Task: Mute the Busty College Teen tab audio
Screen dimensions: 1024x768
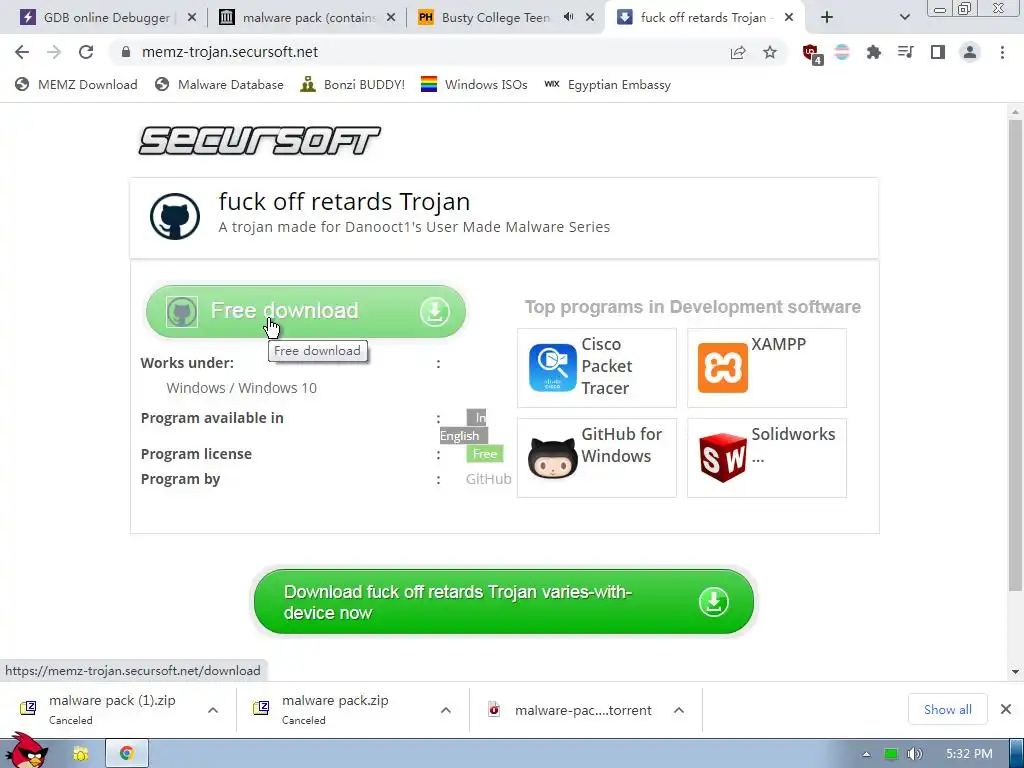Action: pyautogui.click(x=568, y=18)
